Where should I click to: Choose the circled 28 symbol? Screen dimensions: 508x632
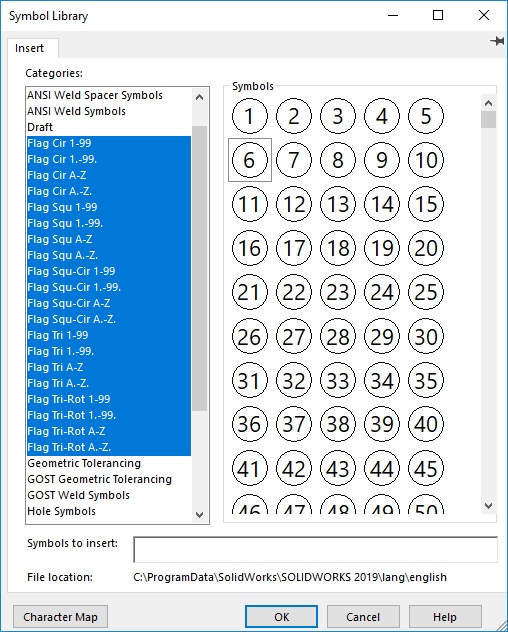coord(338,336)
